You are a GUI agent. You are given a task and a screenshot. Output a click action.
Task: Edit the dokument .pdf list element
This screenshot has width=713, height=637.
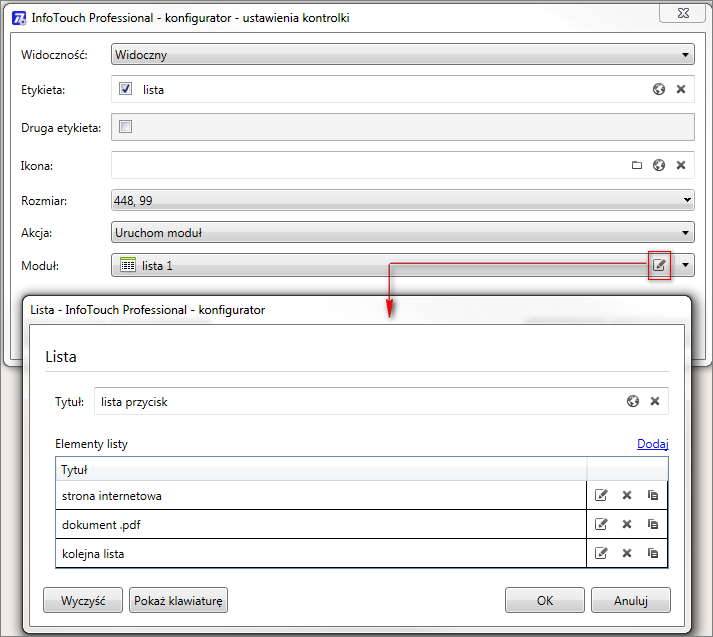tap(601, 524)
